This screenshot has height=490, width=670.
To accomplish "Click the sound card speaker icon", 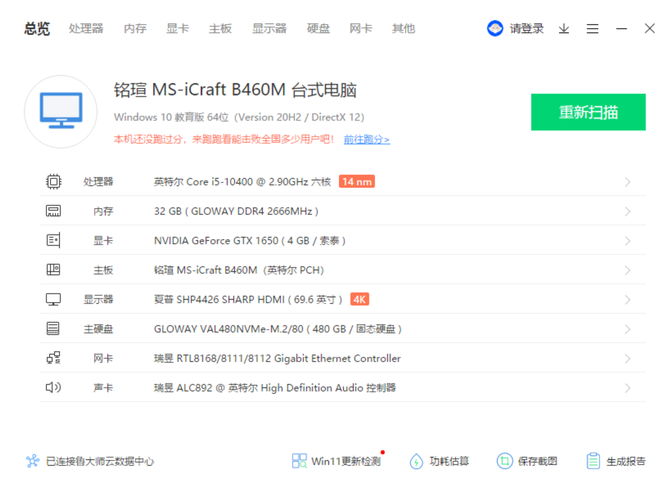I will [53, 388].
